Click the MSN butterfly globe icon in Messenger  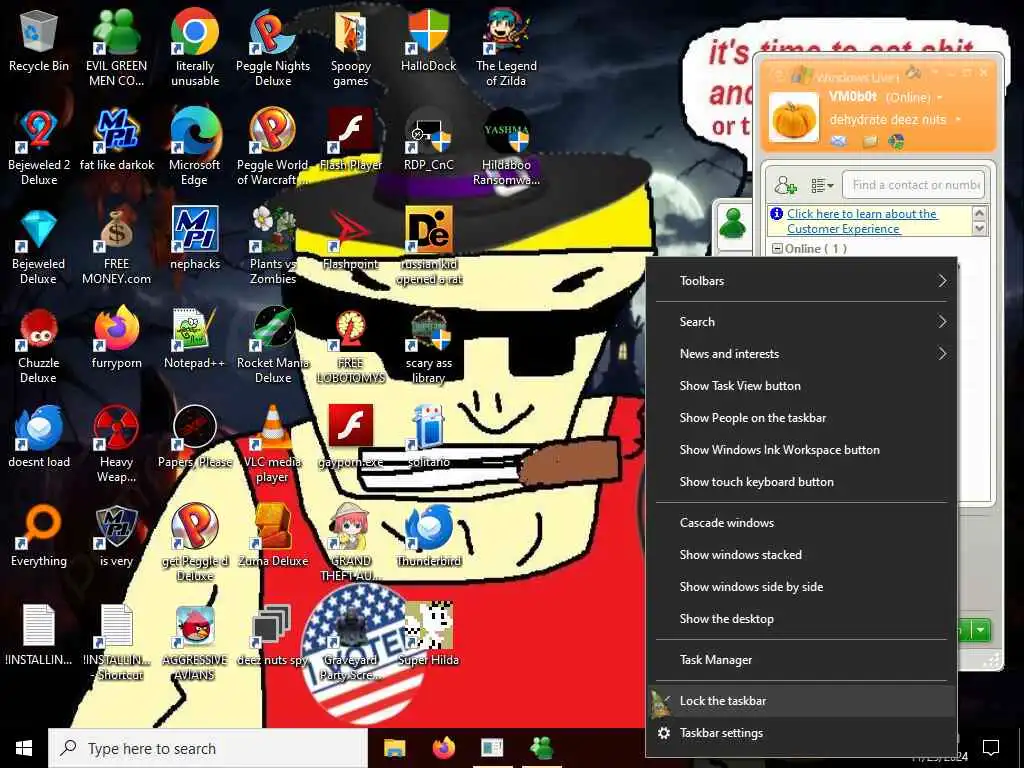click(897, 141)
